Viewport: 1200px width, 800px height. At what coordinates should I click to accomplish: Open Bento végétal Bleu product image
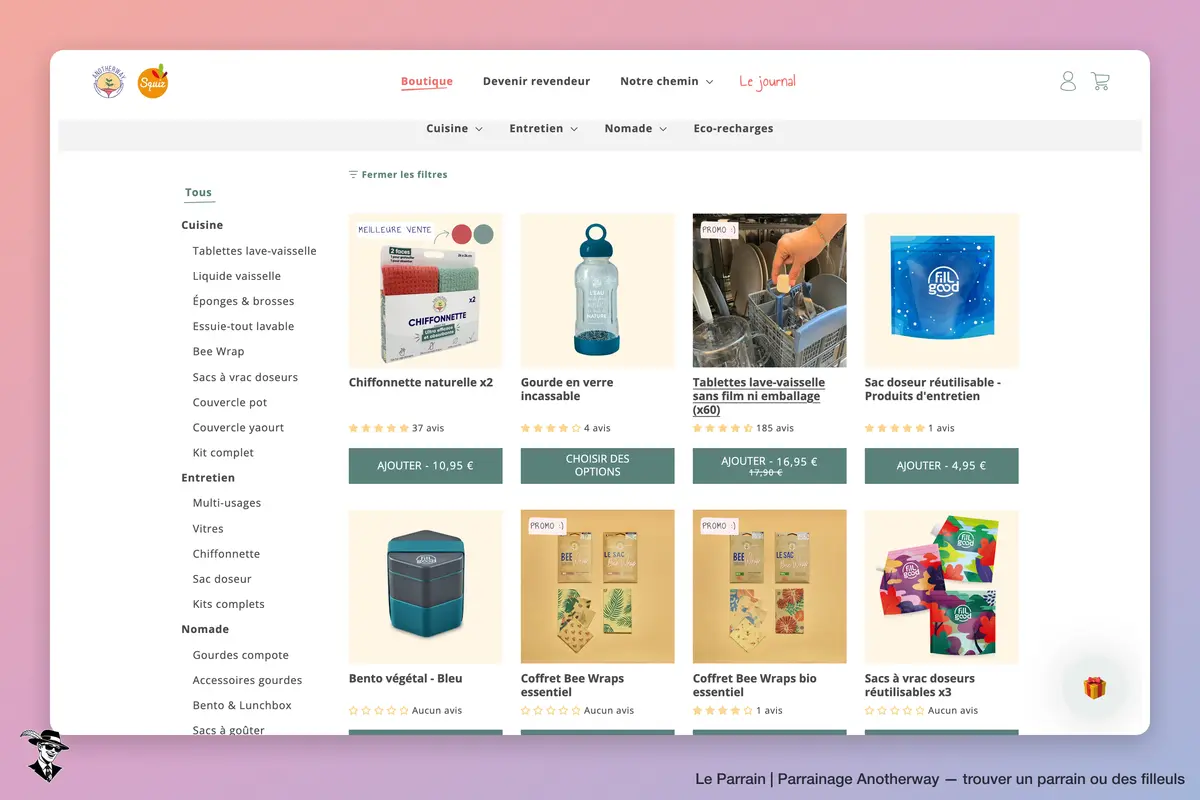(425, 586)
